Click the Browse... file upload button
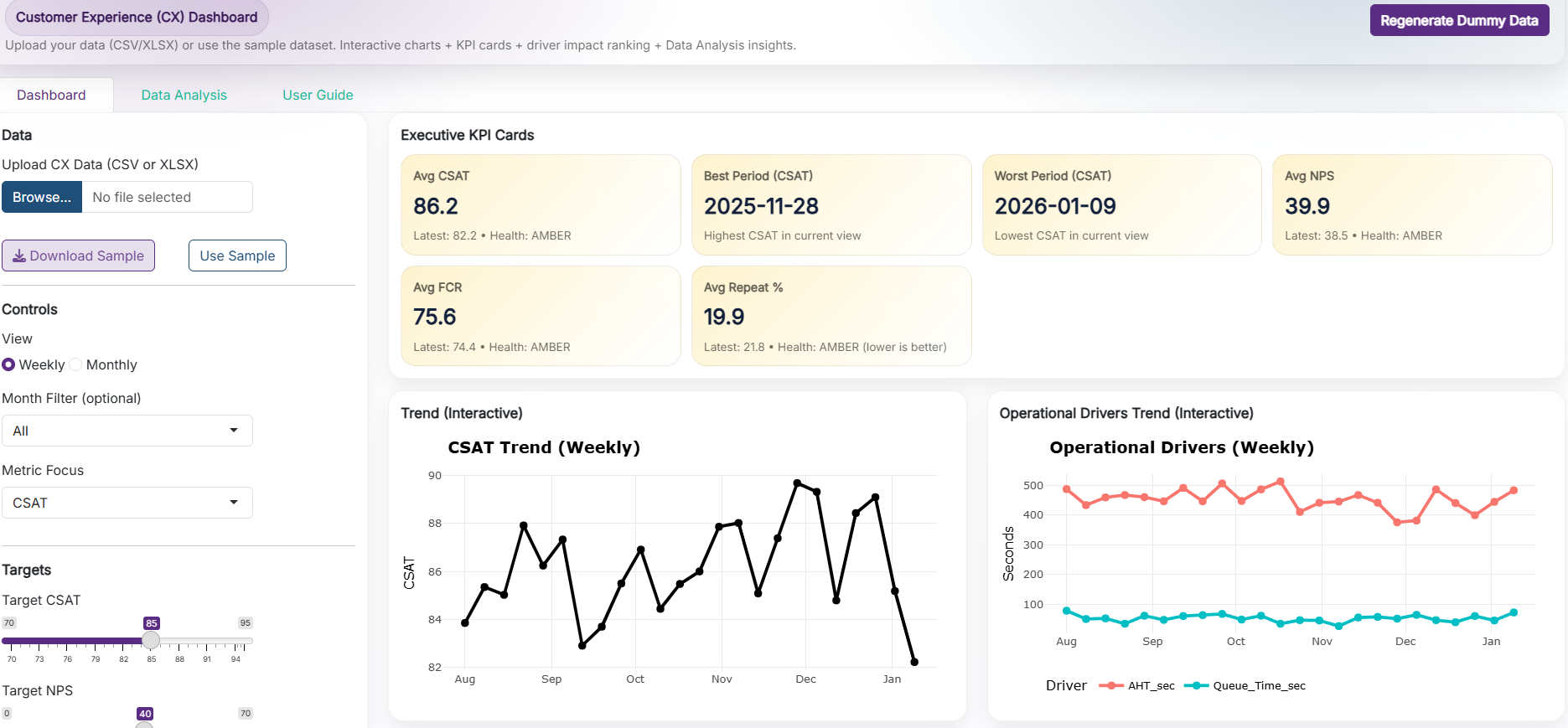 click(x=42, y=197)
